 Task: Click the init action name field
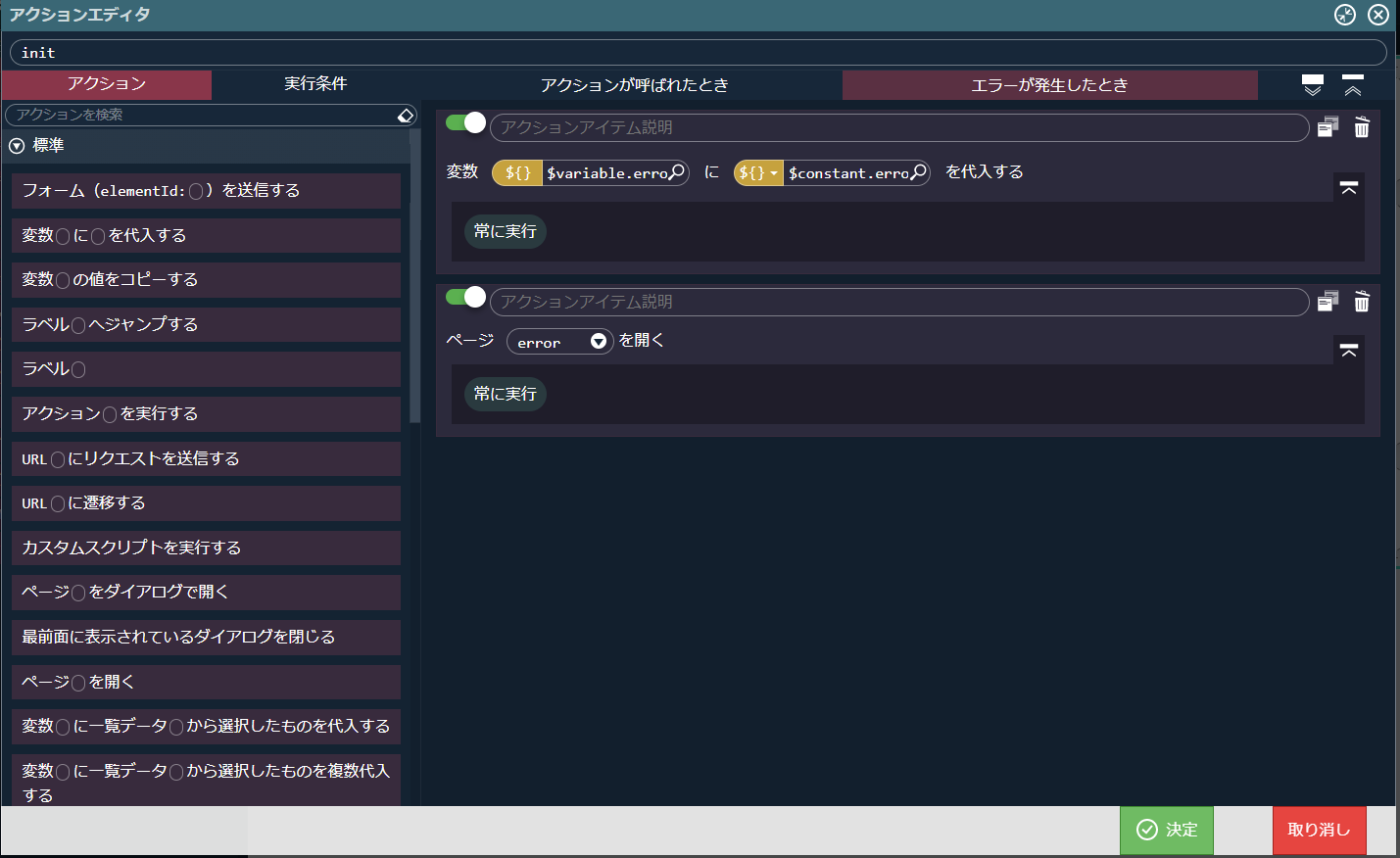[698, 53]
